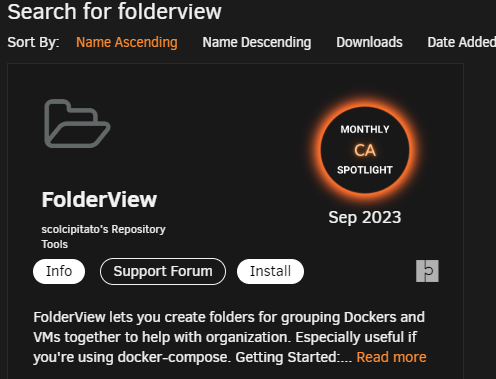Open the Info button for FolderView
The image size is (496, 379).
pyautogui.click(x=59, y=271)
